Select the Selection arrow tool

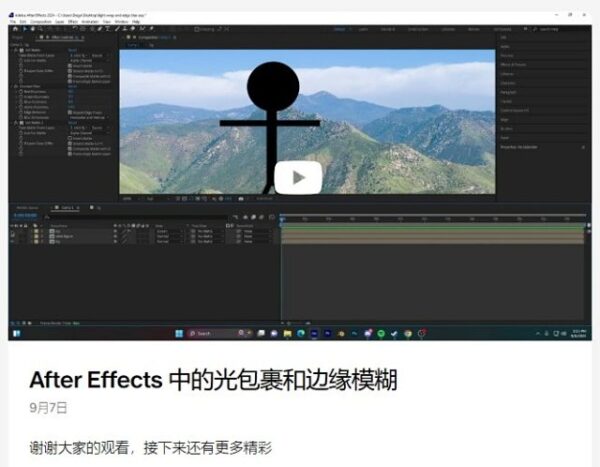click(x=24, y=29)
